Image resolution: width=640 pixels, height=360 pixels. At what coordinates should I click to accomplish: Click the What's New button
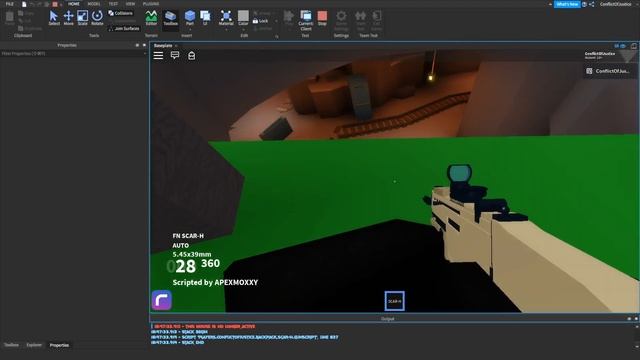click(x=567, y=4)
